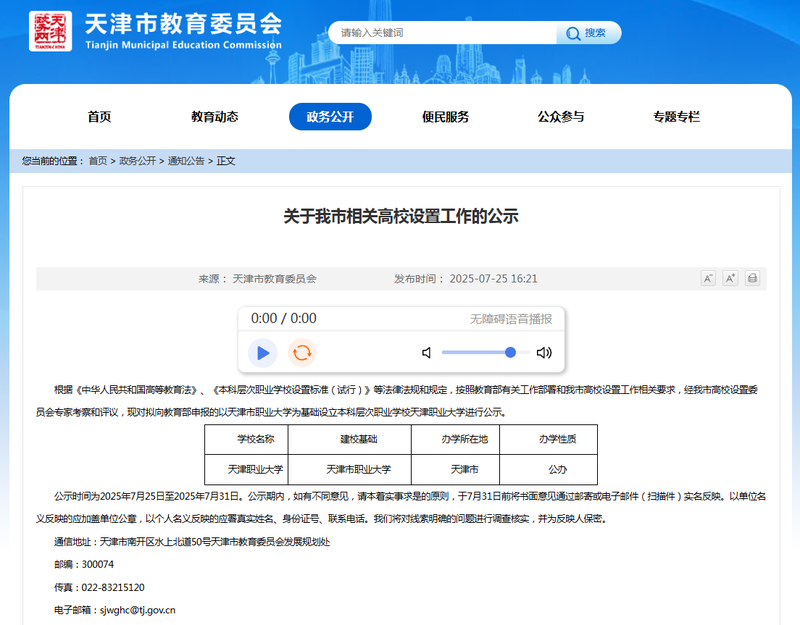The height and width of the screenshot is (625, 800).
Task: Click the volume slider handle
Action: [510, 352]
